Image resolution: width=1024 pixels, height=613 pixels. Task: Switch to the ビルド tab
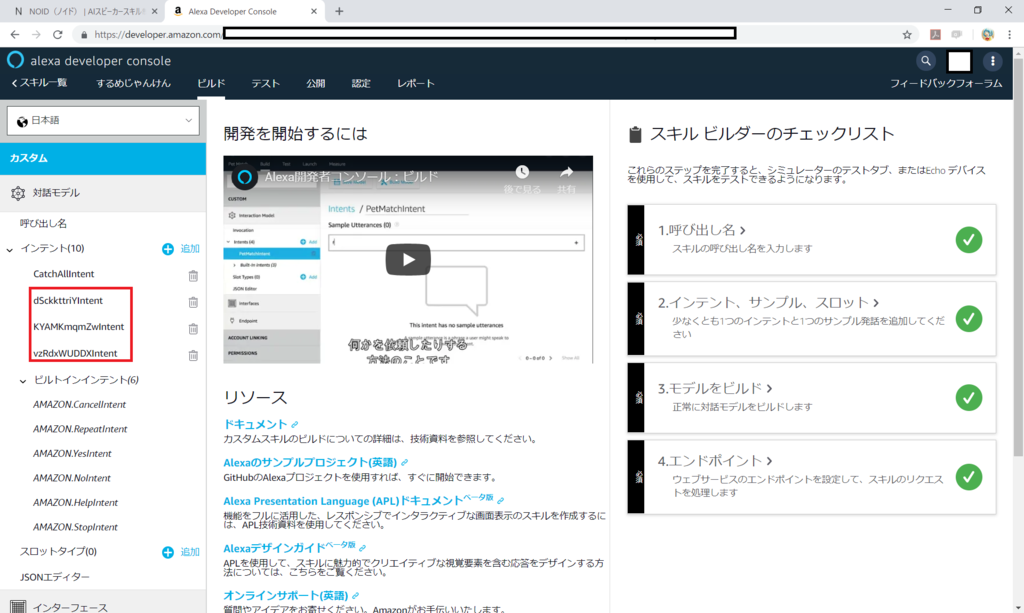point(211,84)
